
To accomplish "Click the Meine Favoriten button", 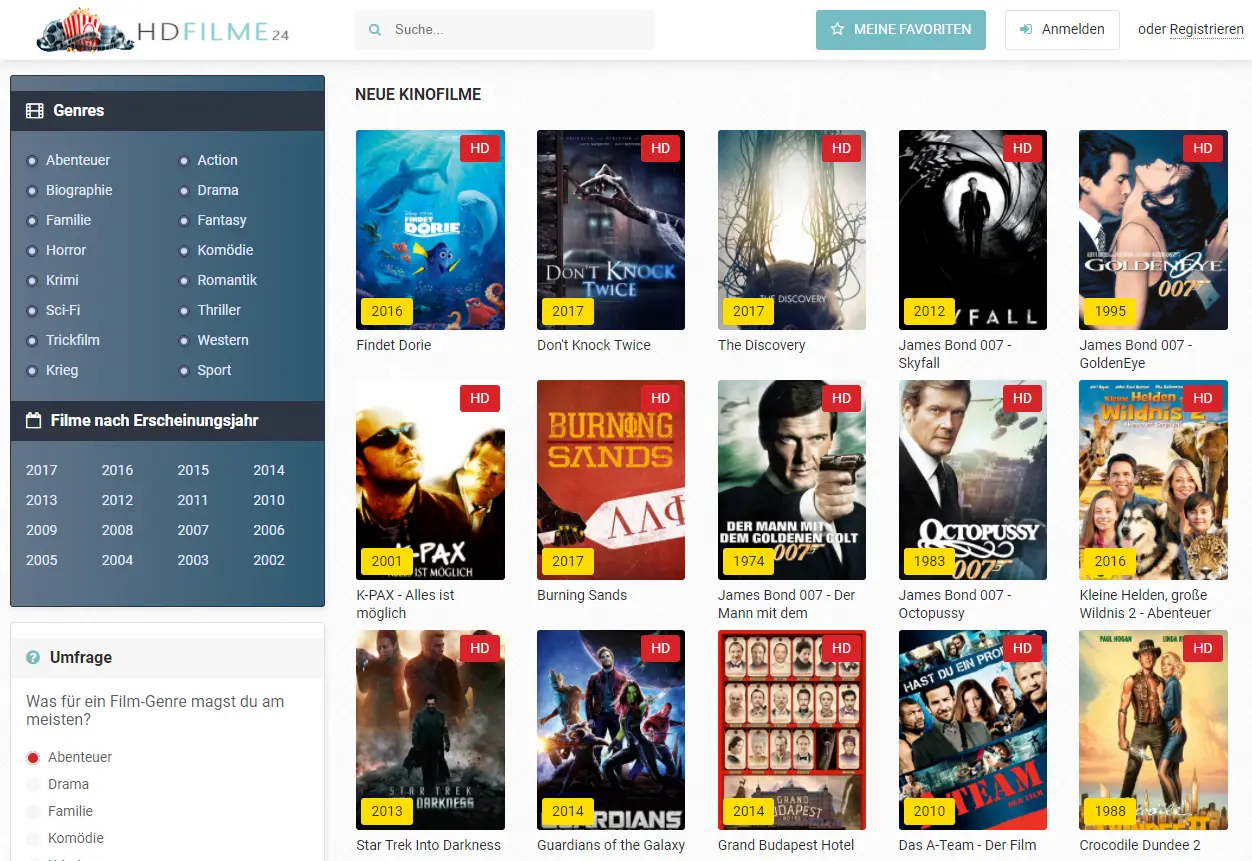I will click(901, 30).
